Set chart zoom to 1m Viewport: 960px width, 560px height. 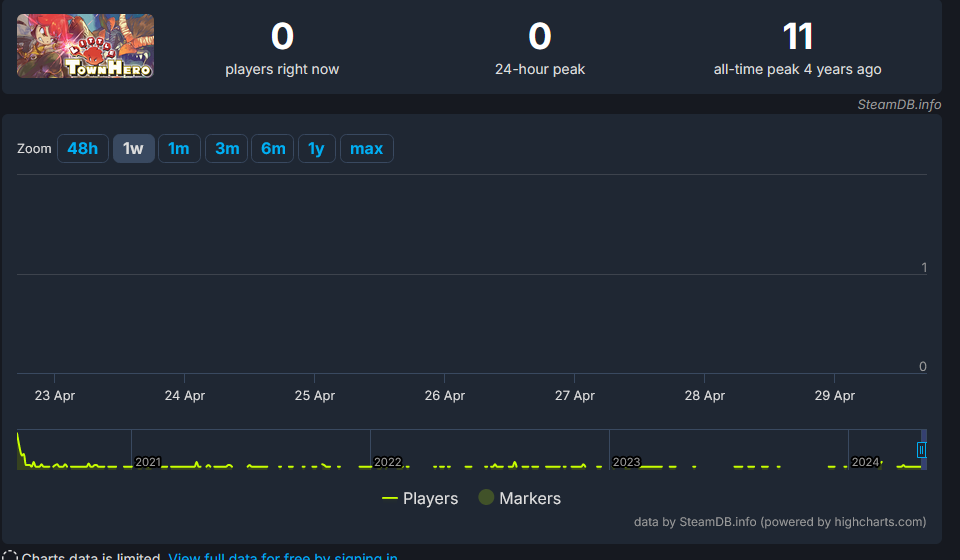tap(179, 149)
